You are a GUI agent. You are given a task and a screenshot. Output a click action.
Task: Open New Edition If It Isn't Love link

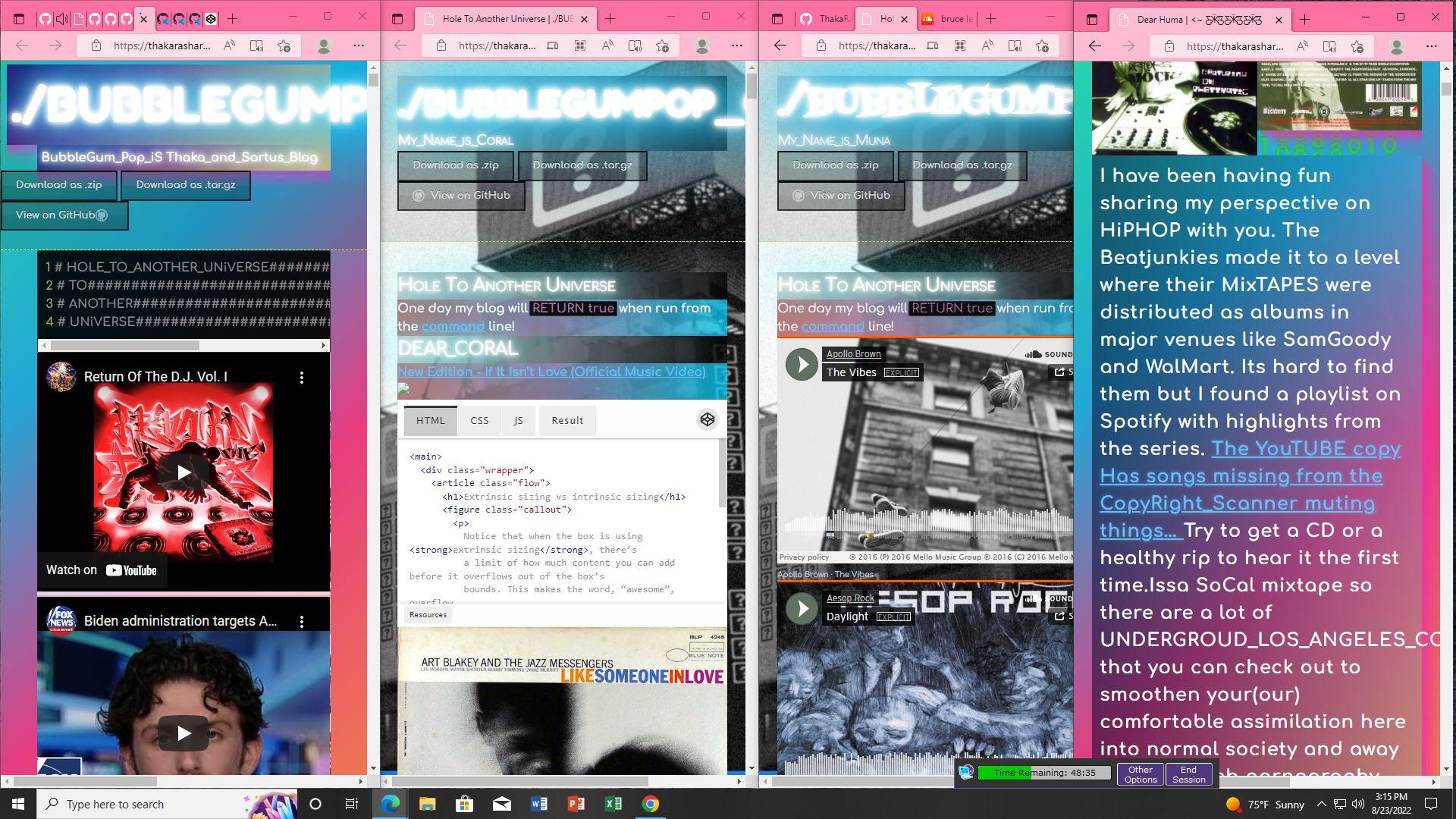tap(551, 372)
